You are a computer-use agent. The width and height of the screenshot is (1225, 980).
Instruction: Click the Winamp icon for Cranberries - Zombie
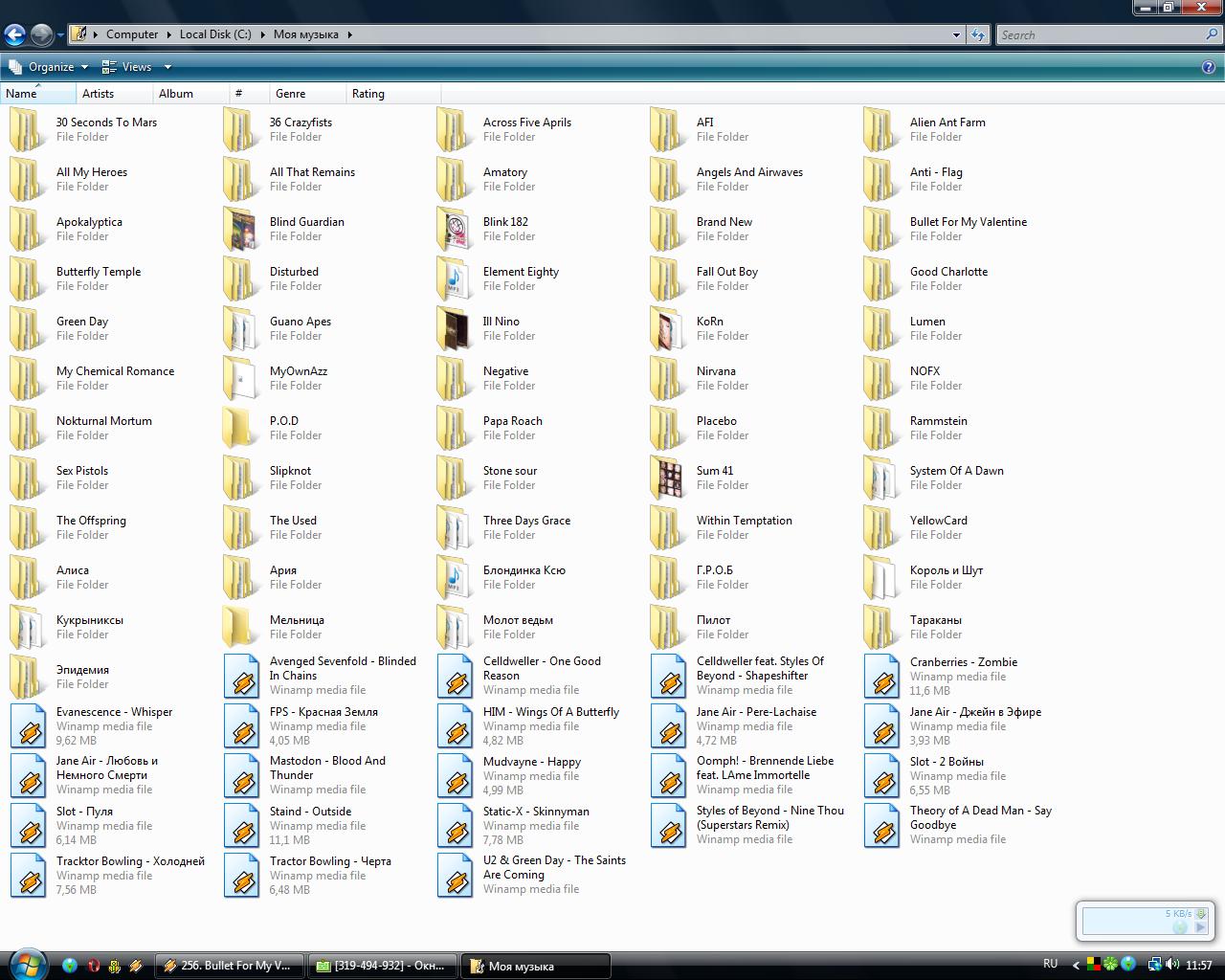point(881,676)
